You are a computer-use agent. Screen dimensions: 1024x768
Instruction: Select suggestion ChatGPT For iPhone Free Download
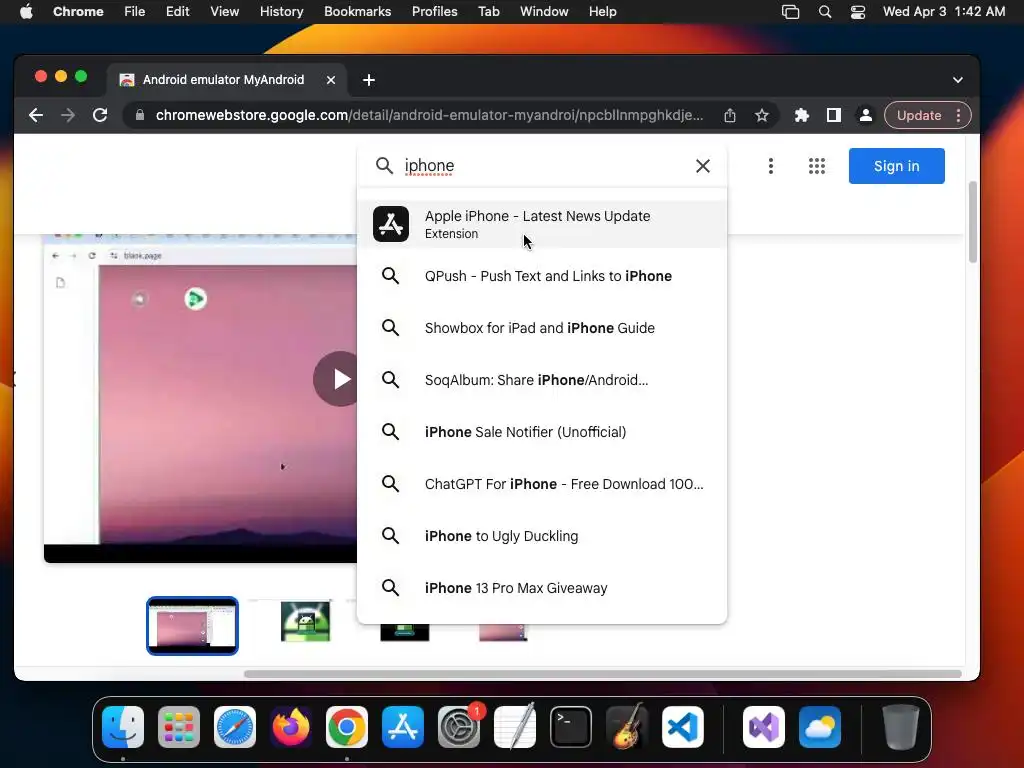coord(542,484)
